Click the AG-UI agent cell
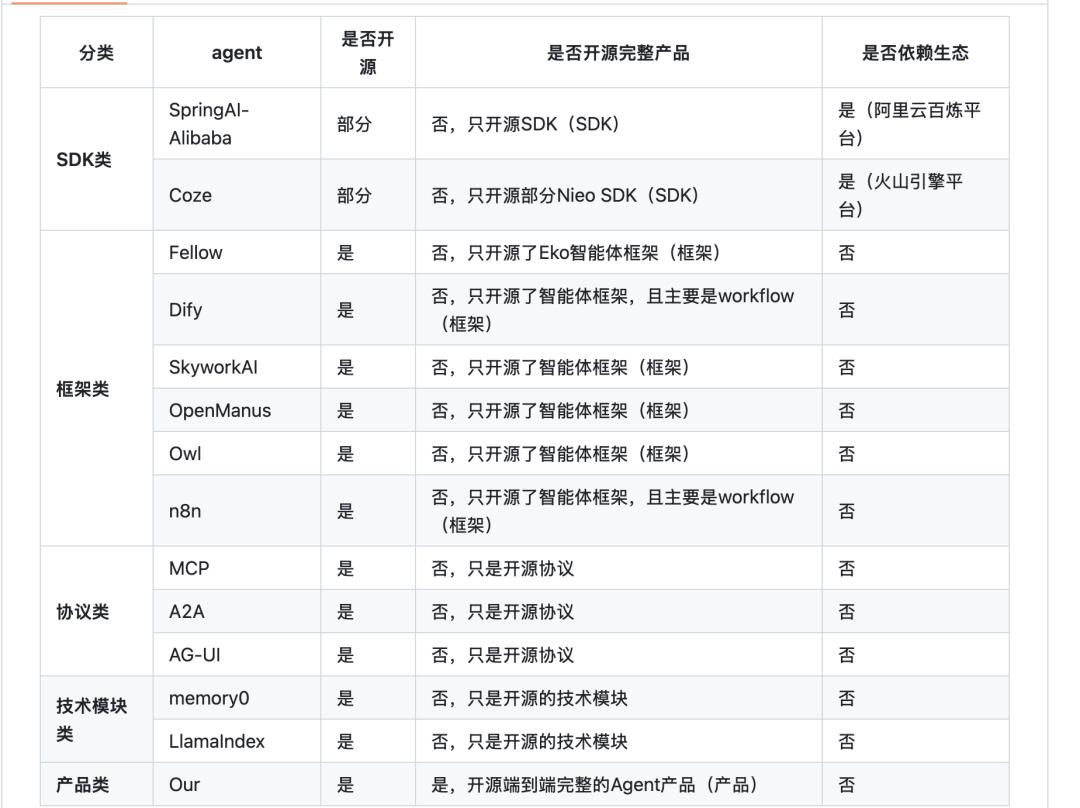Screen dimensions: 1080x808 click(236, 654)
